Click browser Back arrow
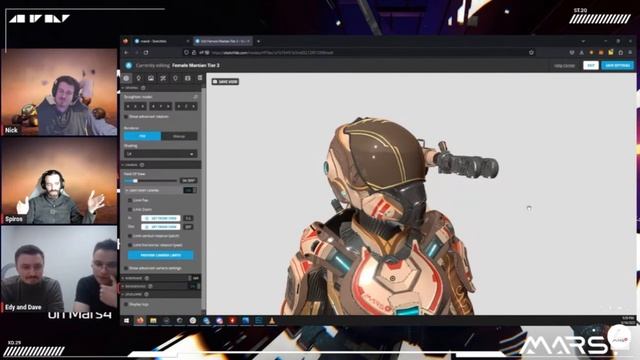640x360 pixels. click(x=126, y=53)
